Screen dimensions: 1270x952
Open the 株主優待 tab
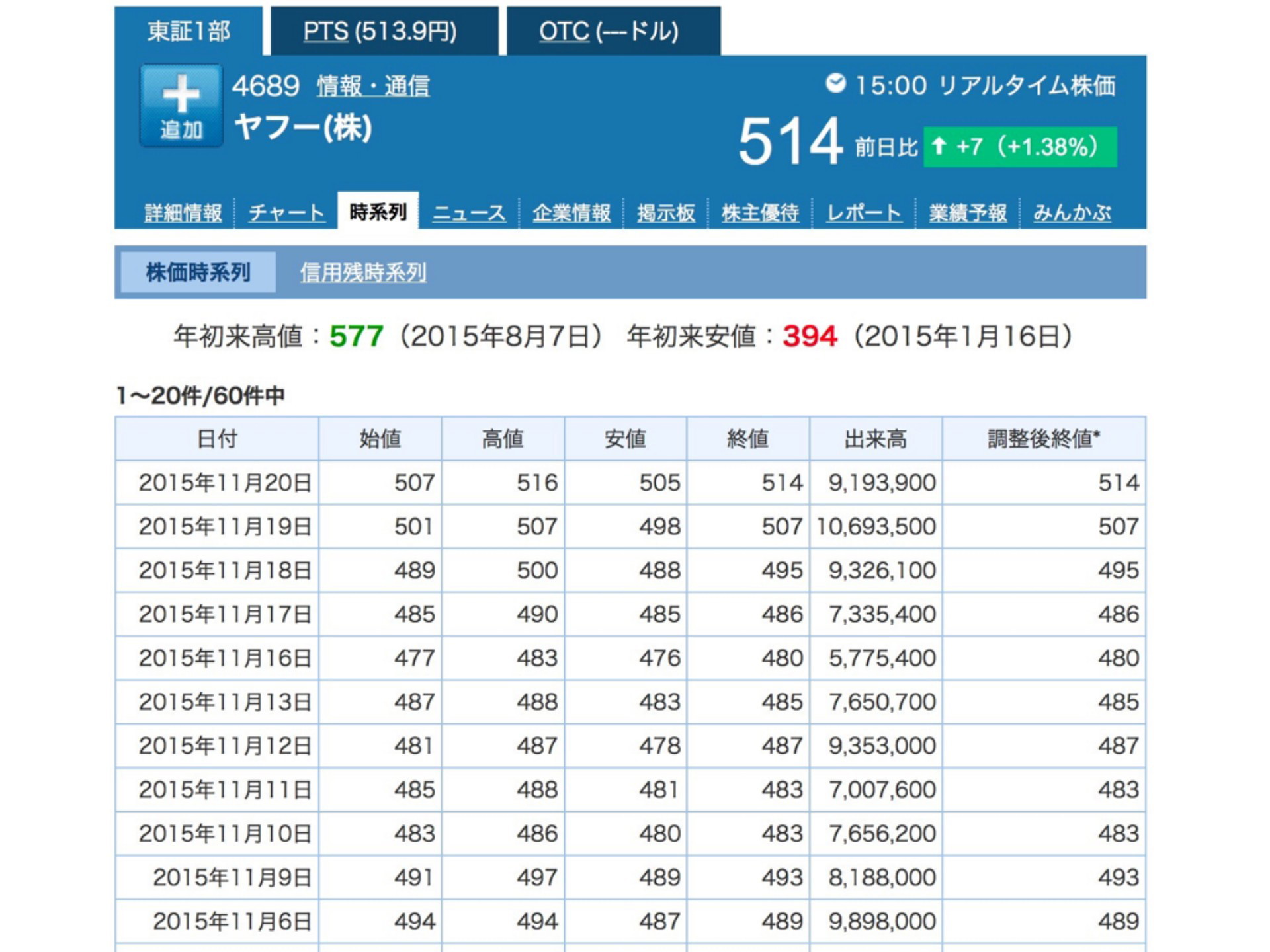pyautogui.click(x=761, y=213)
